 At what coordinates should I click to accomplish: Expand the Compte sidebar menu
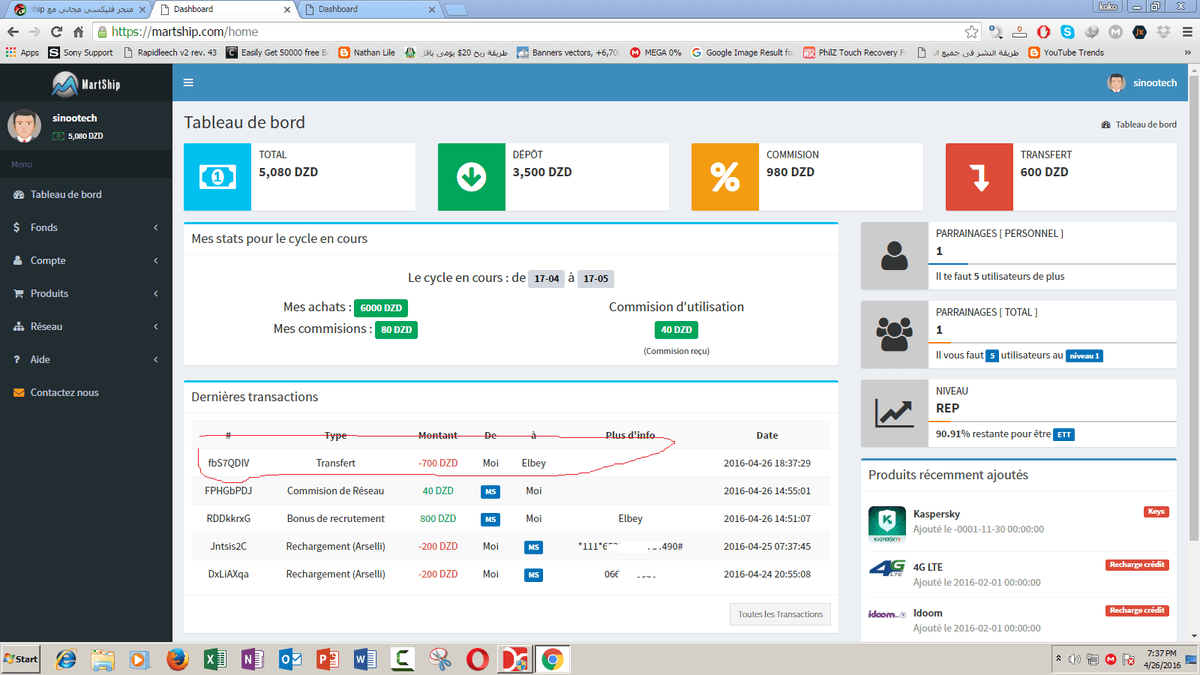click(x=48, y=261)
